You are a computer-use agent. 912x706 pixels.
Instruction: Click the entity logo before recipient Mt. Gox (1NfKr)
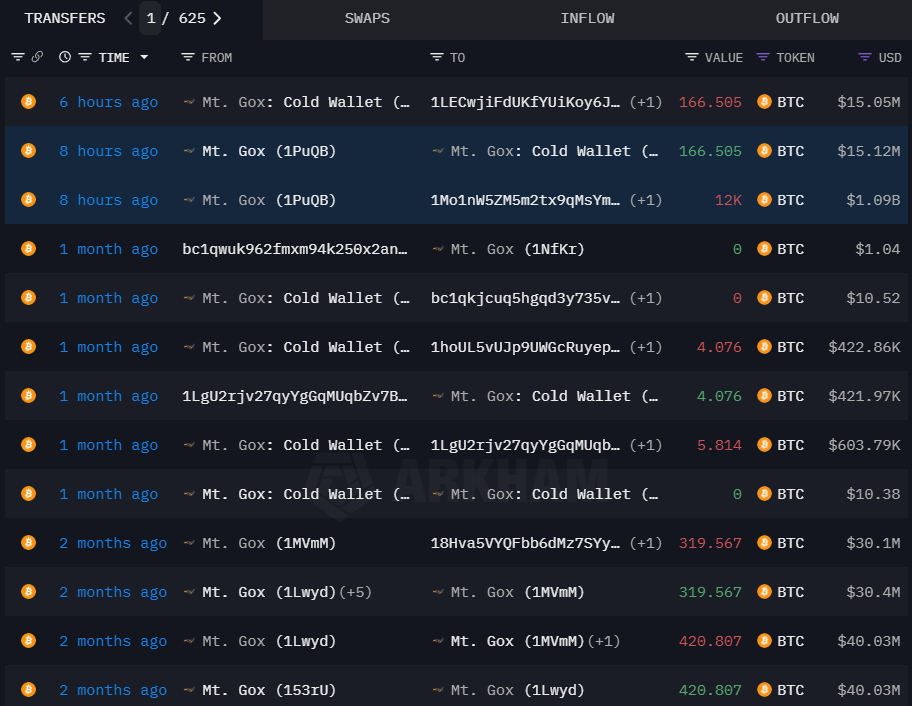point(437,249)
